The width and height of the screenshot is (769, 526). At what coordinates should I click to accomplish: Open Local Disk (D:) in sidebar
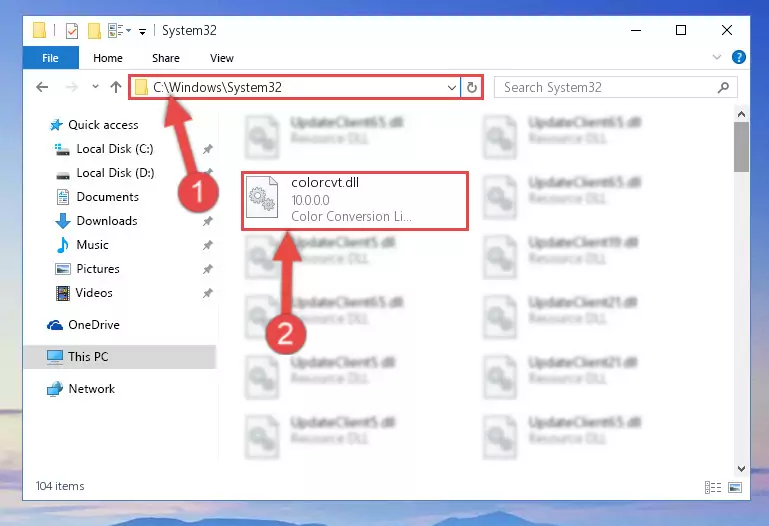115,173
